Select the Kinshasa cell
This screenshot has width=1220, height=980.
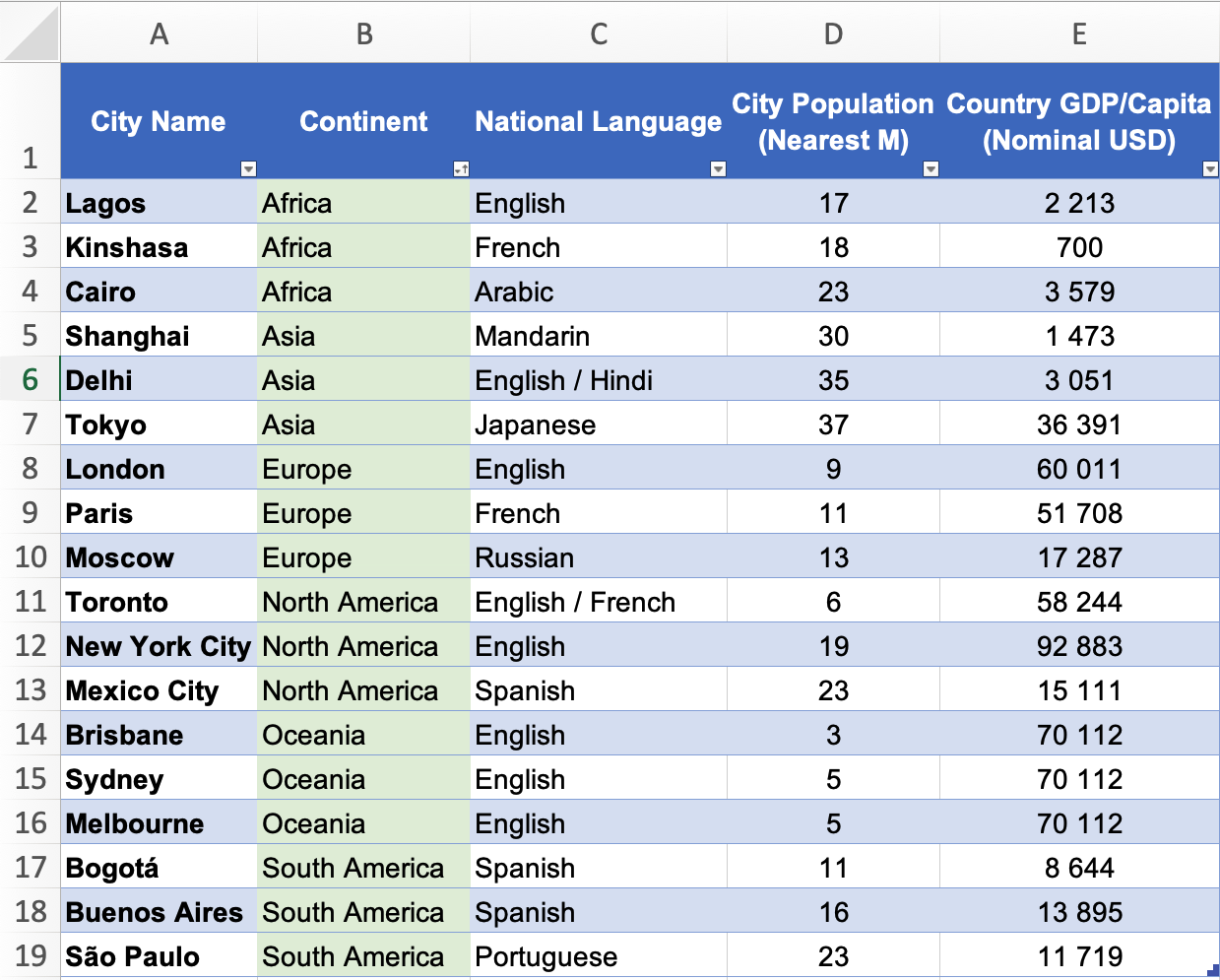[x=127, y=248]
